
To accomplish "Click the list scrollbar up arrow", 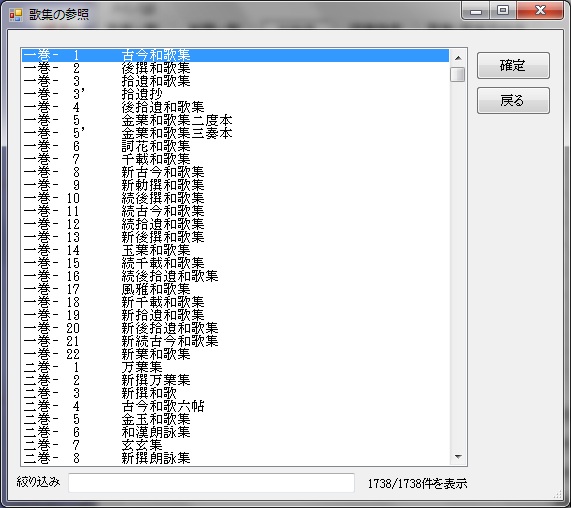I will (458, 58).
